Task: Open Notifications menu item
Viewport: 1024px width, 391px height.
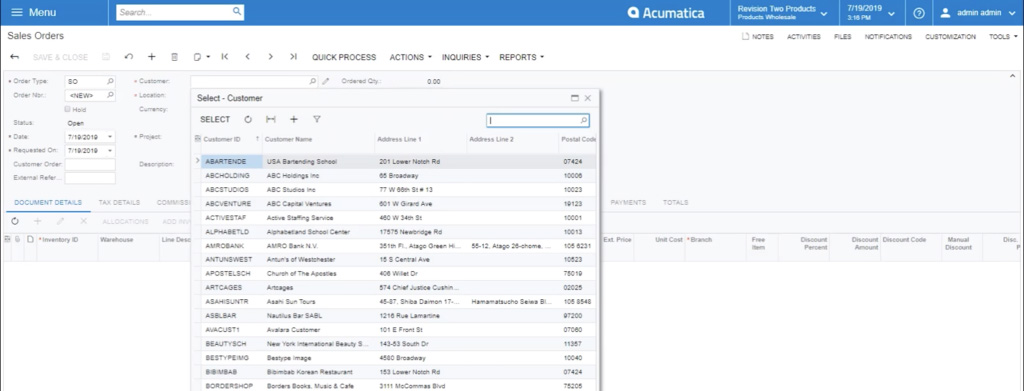Action: [x=888, y=37]
